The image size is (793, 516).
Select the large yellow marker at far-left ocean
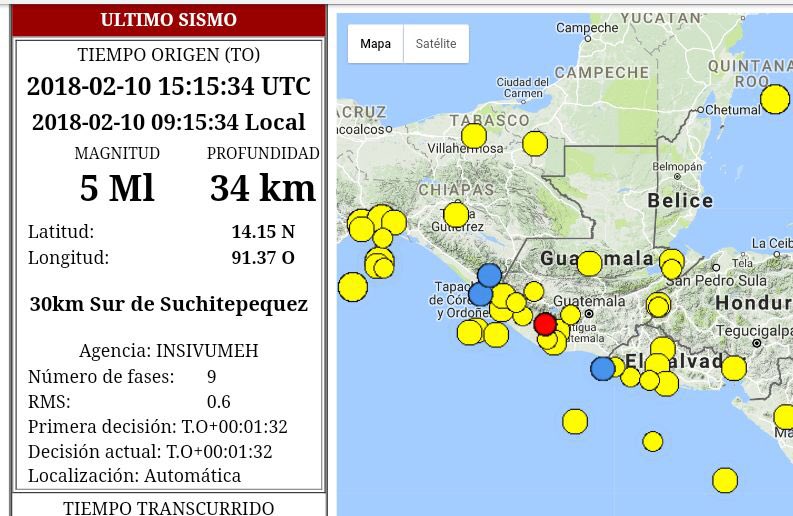pos(353,287)
